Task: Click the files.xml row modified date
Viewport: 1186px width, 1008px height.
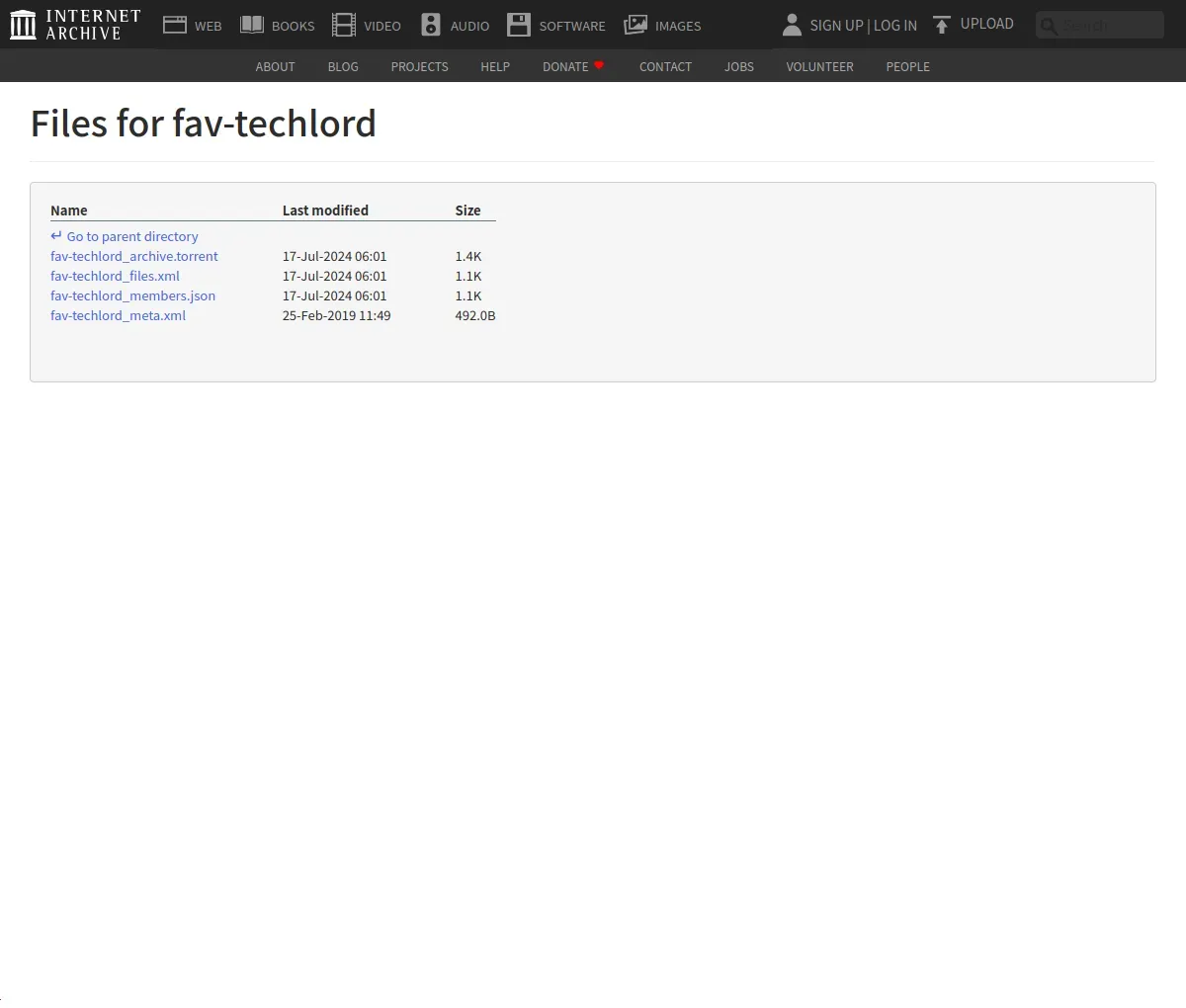Action: coord(335,277)
